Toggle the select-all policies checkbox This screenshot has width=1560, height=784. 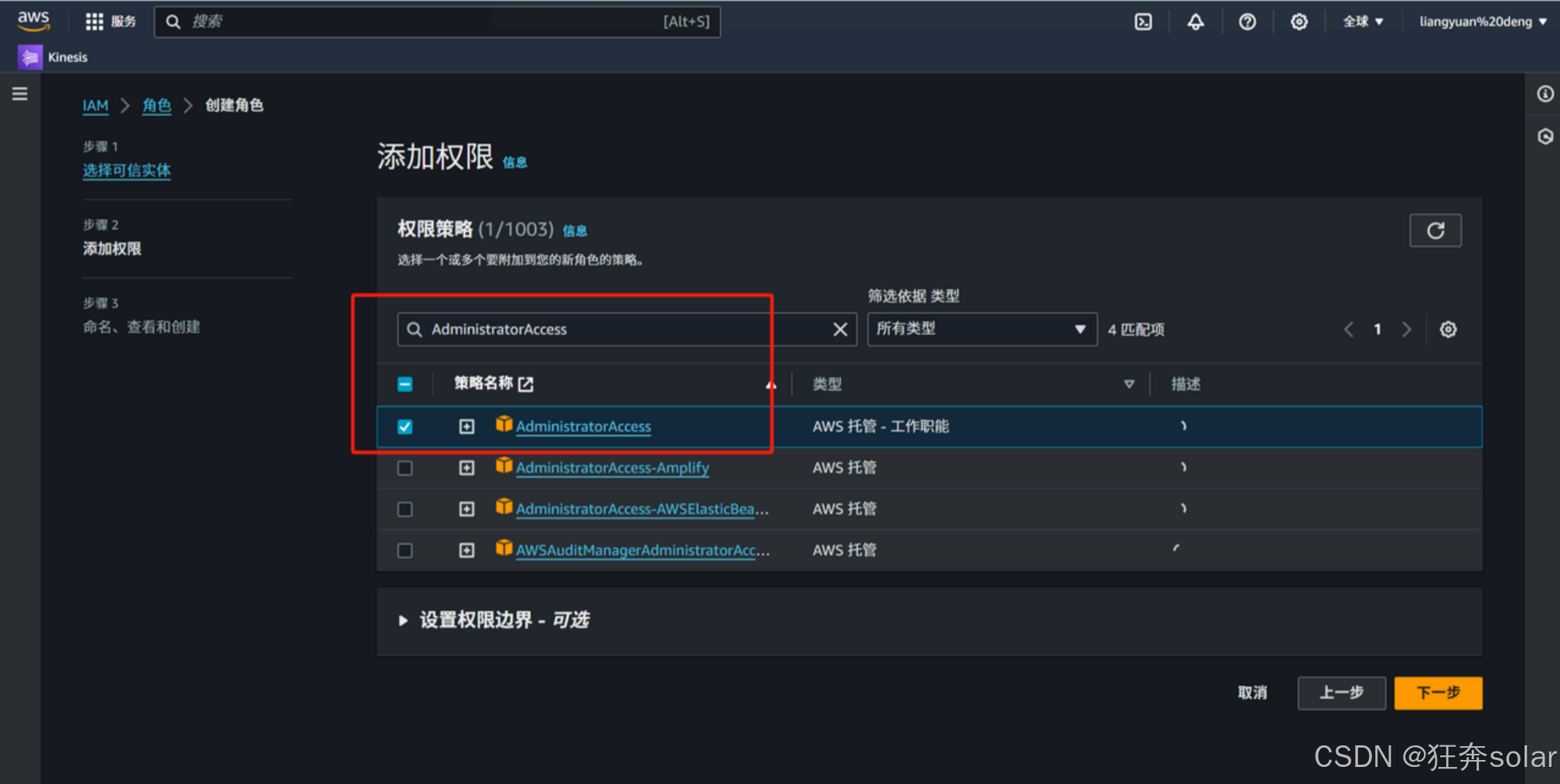tap(405, 383)
